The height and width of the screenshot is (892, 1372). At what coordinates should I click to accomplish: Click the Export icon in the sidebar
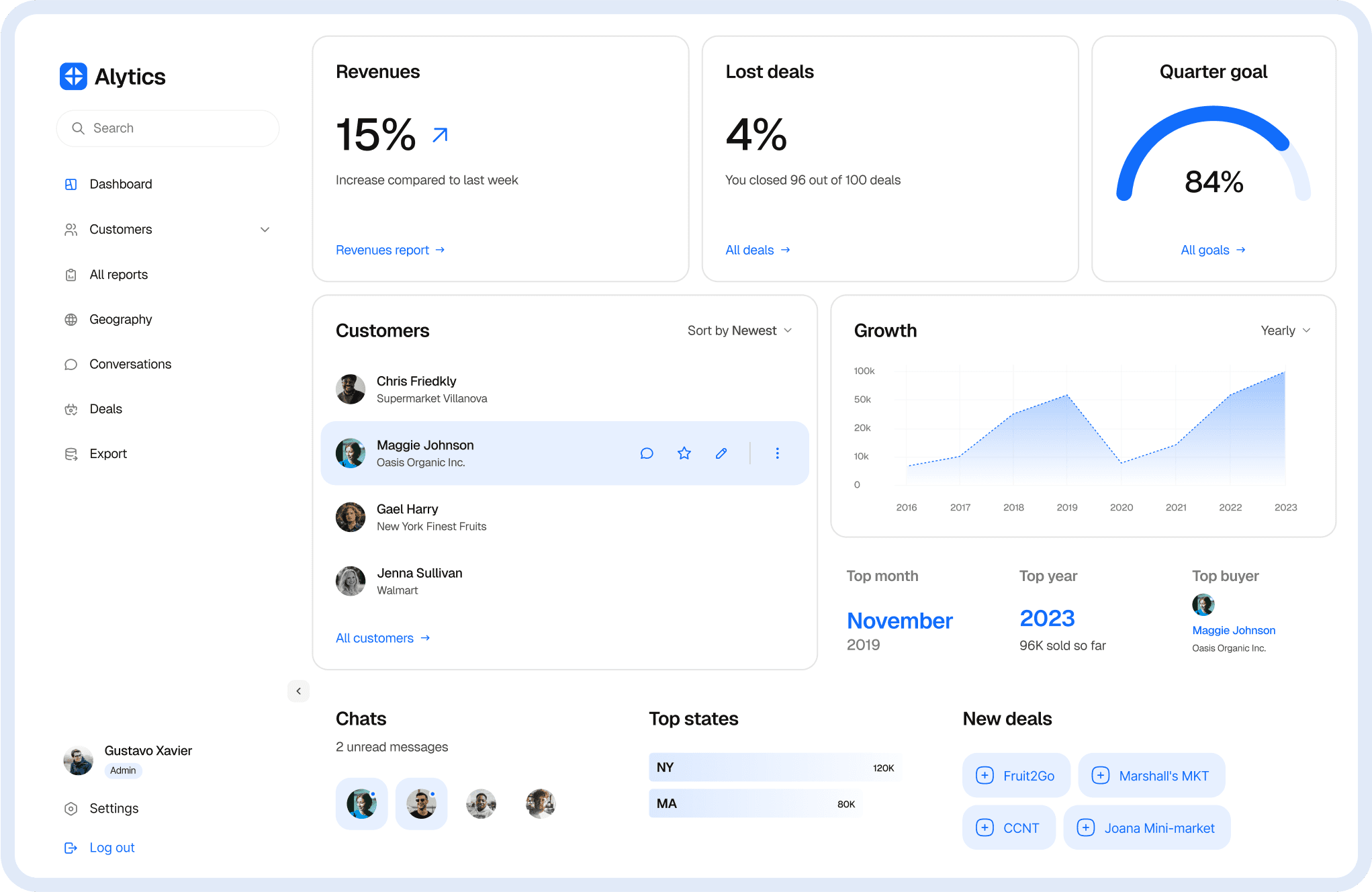pyautogui.click(x=71, y=453)
